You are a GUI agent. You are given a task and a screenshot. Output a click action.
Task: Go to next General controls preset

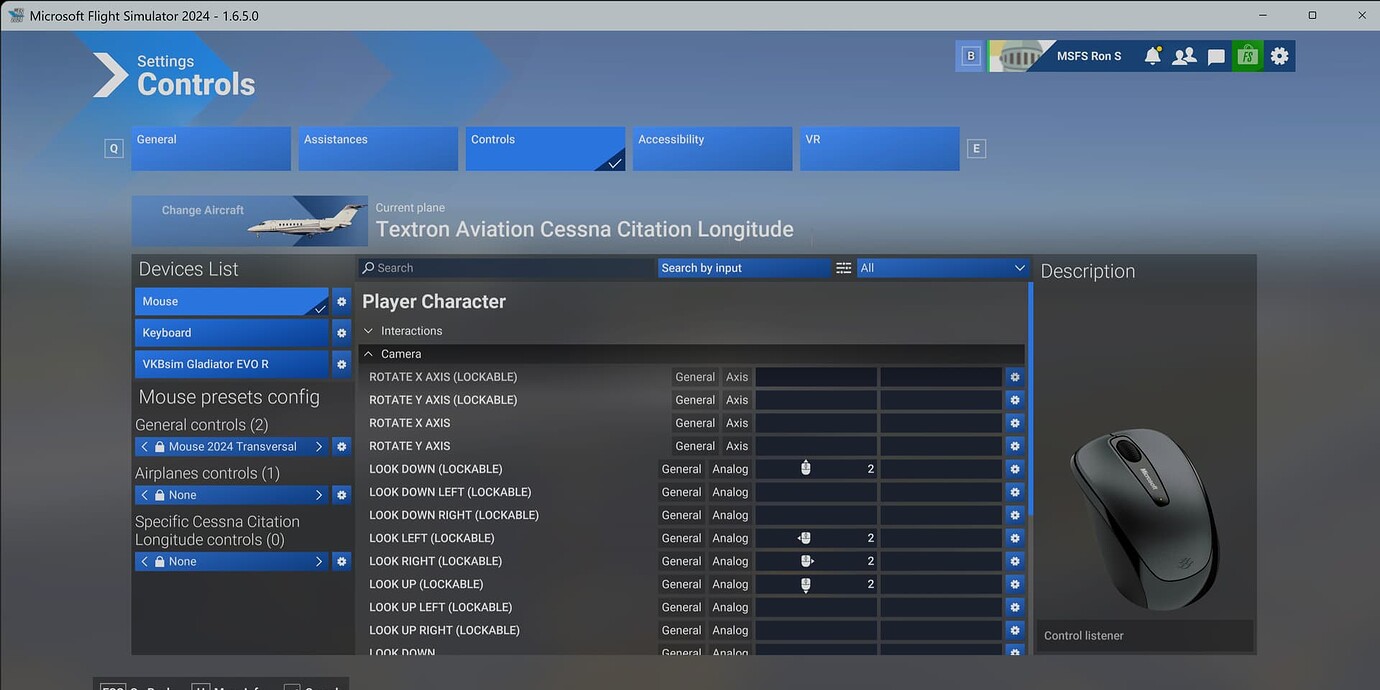click(319, 447)
